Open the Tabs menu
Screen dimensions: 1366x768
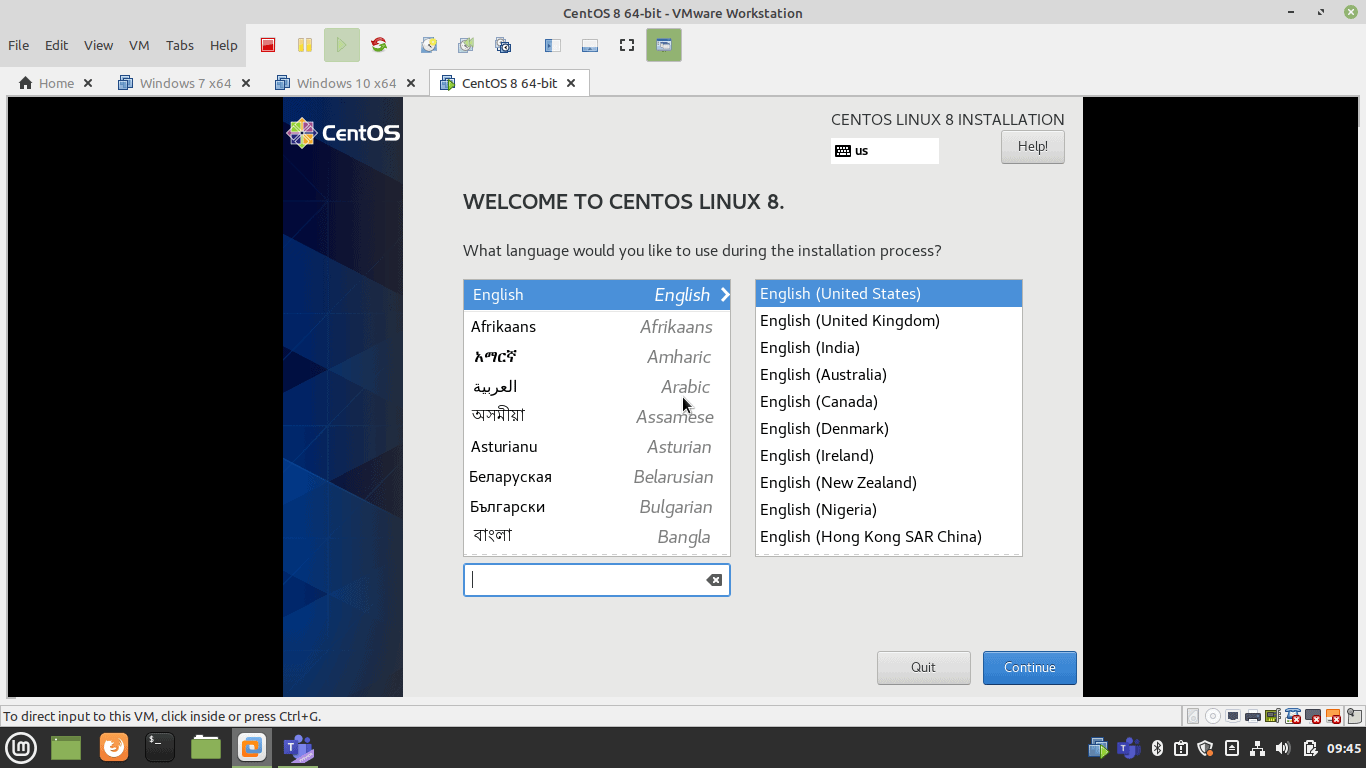pyautogui.click(x=180, y=45)
